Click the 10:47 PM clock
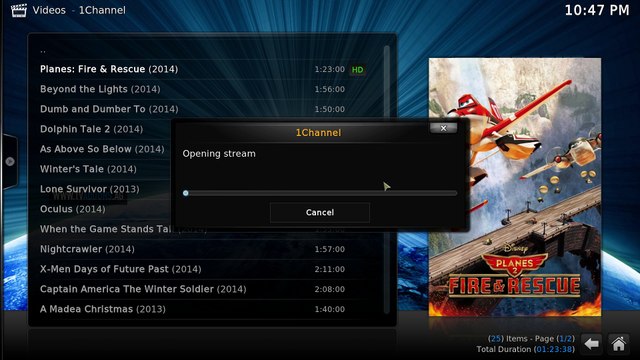 [597, 10]
